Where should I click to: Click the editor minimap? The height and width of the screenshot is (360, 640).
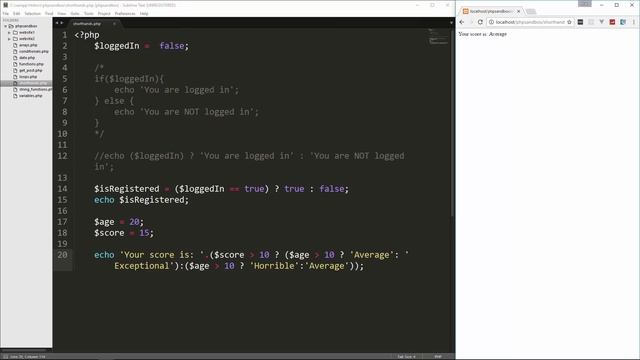pos(438,37)
